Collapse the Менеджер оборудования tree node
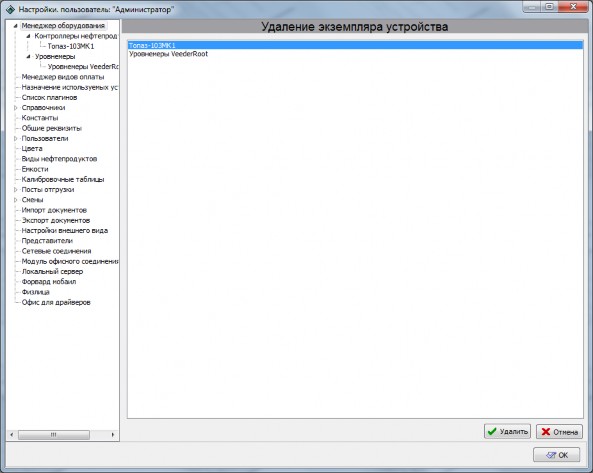The image size is (593, 473). click(16, 26)
